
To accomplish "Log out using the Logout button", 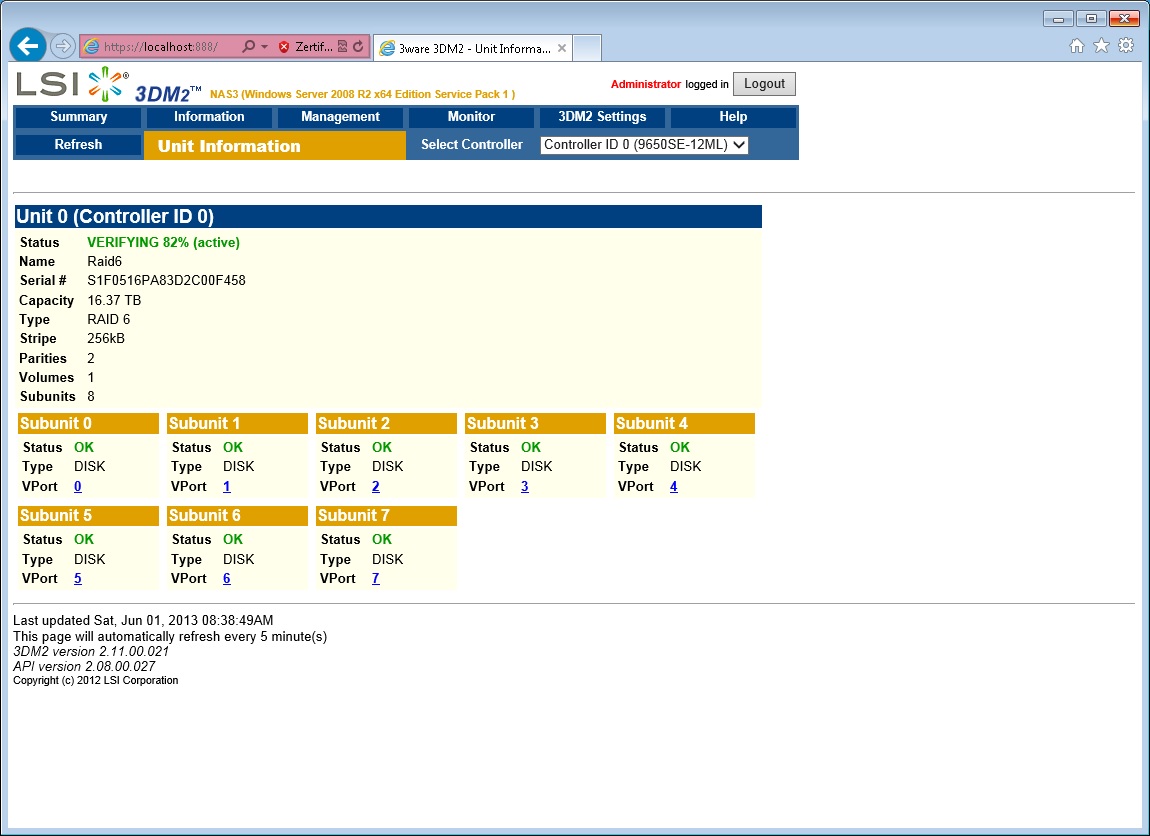I will pyautogui.click(x=764, y=84).
